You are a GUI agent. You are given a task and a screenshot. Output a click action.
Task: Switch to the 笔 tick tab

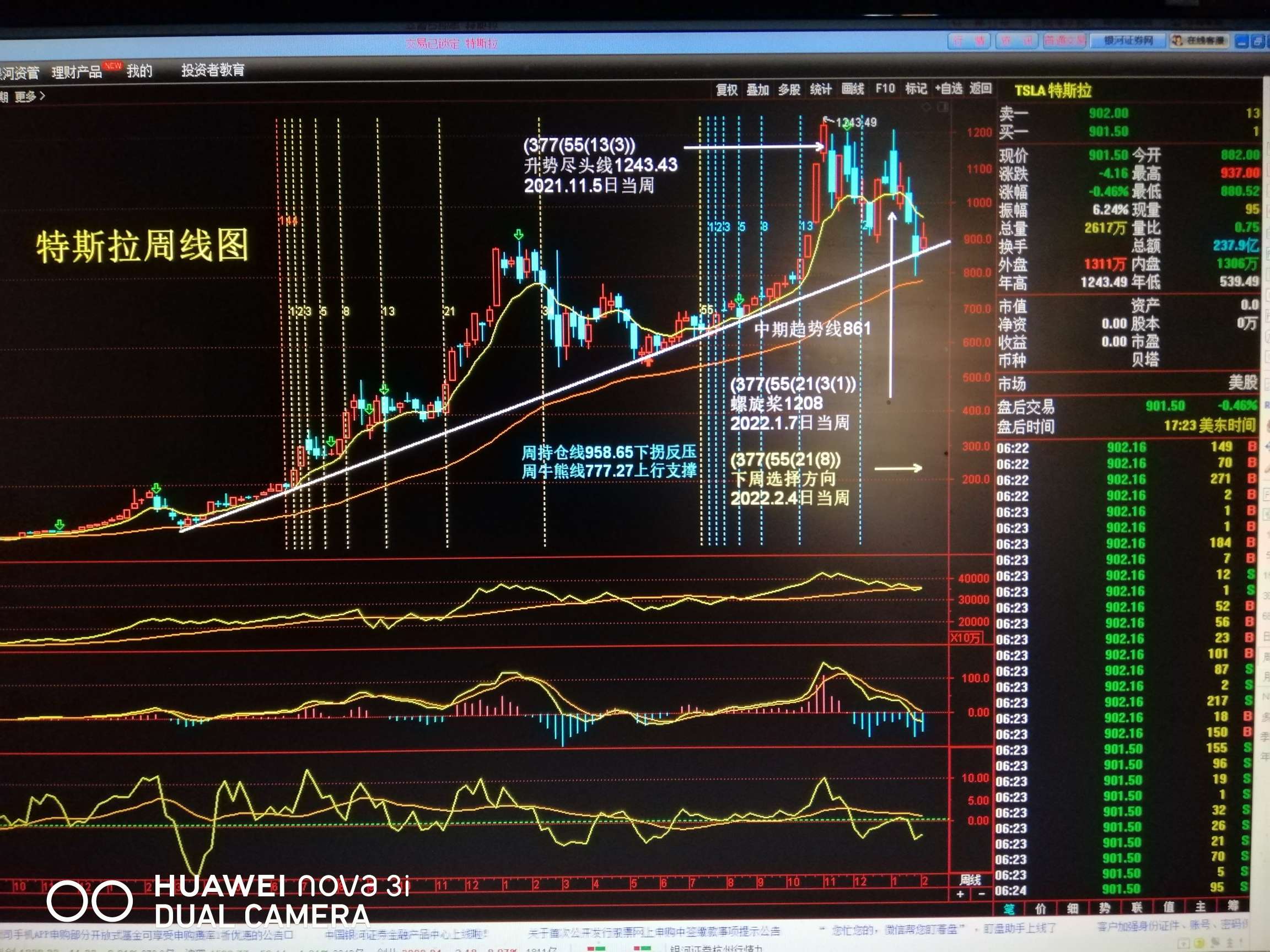tap(1009, 908)
